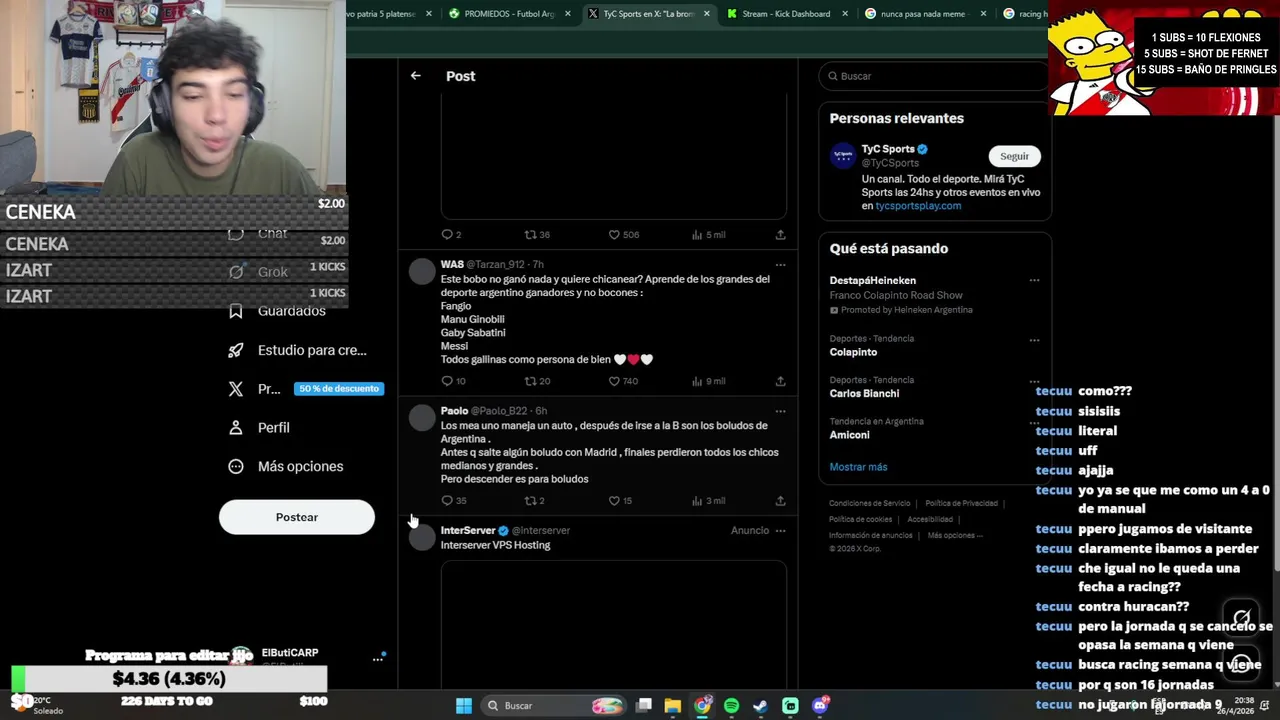This screenshot has width=1280, height=720.
Task: Open Paolo's profile name
Action: pyautogui.click(x=454, y=411)
